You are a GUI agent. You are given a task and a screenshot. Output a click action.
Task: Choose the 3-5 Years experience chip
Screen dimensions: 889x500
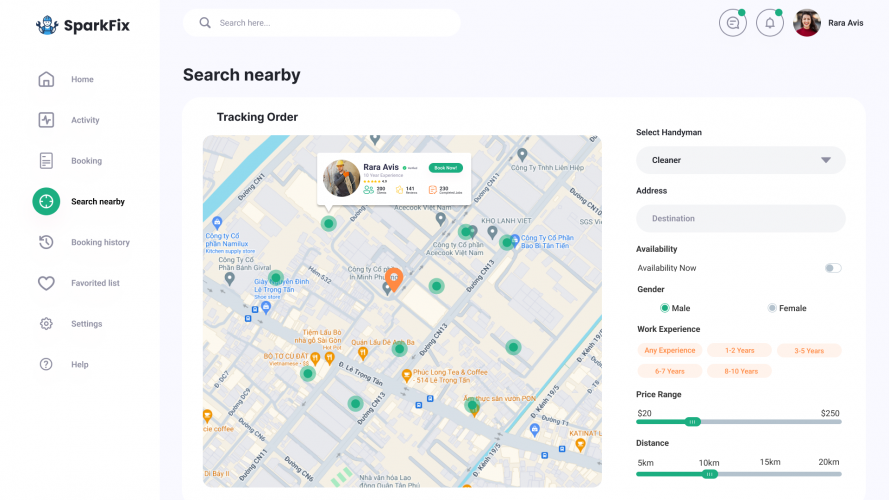point(809,350)
